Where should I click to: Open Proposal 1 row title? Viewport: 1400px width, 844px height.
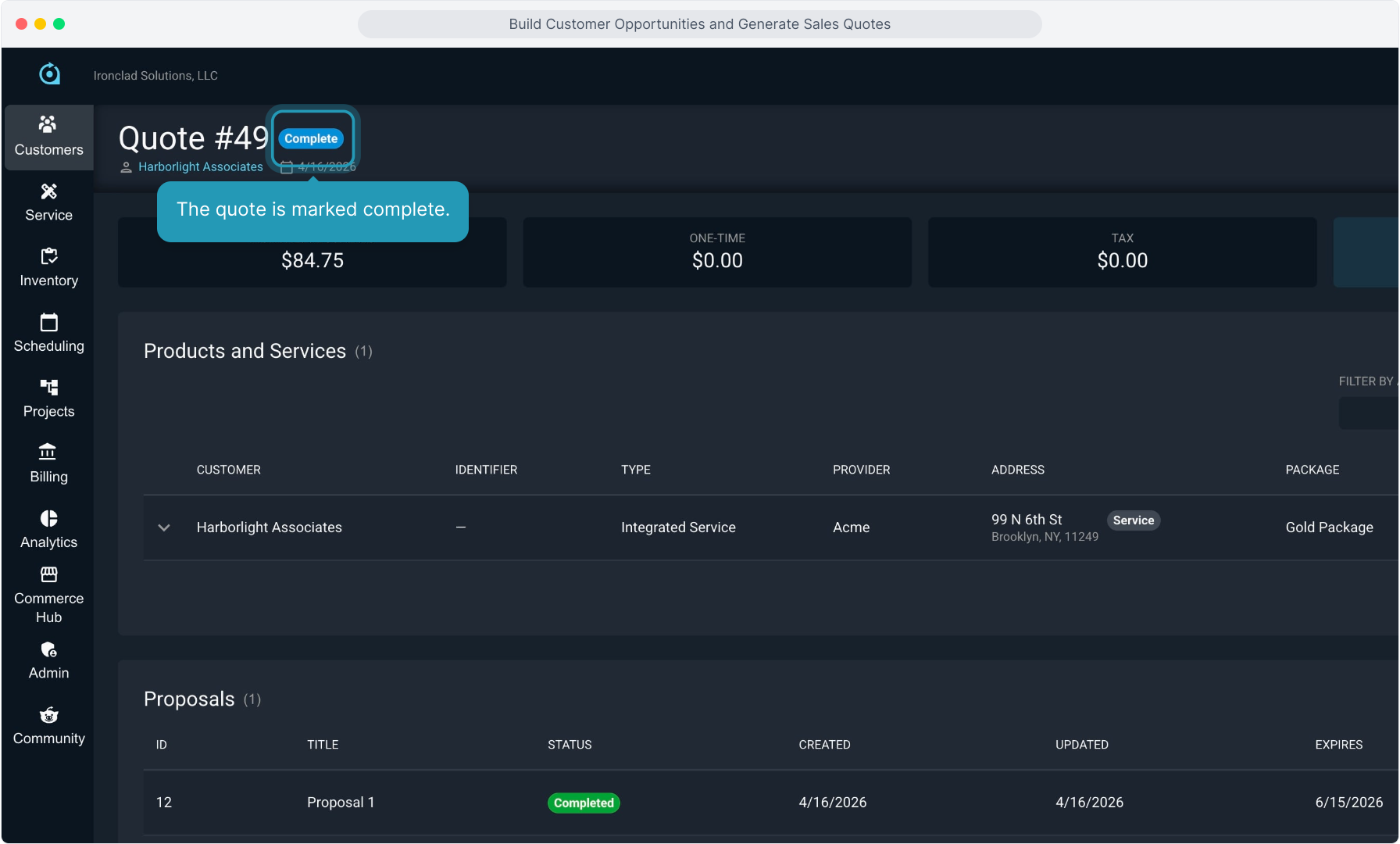tap(341, 803)
